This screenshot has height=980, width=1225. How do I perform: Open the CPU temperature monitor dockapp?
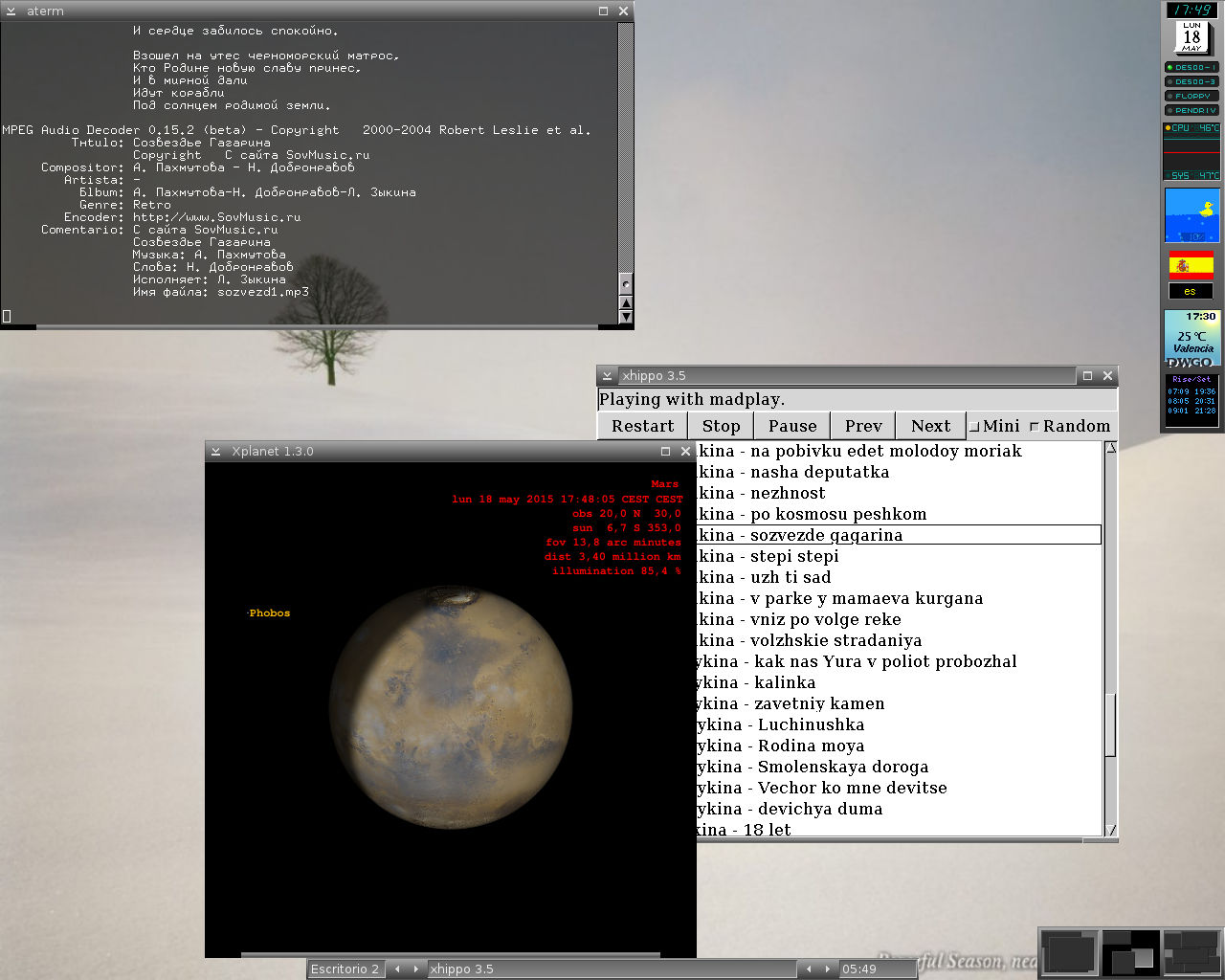(x=1192, y=151)
